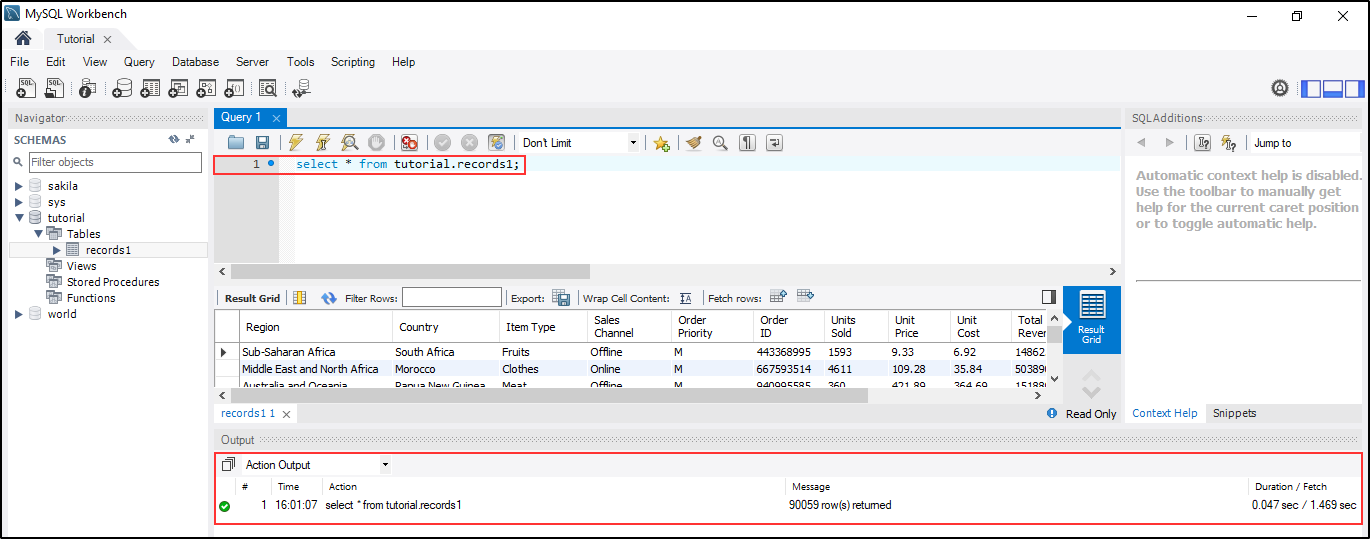Fetch next frame of rows
1370x539 pixels.
pos(779,296)
